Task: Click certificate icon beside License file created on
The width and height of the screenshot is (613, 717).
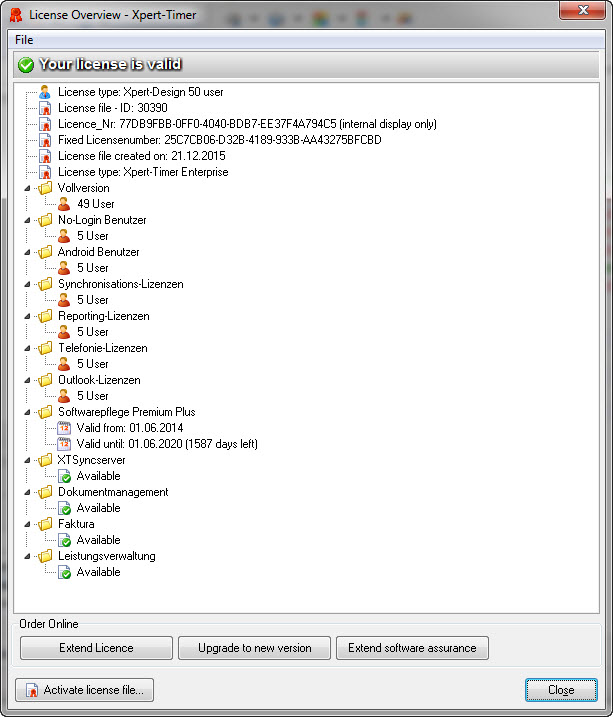Action: point(45,156)
